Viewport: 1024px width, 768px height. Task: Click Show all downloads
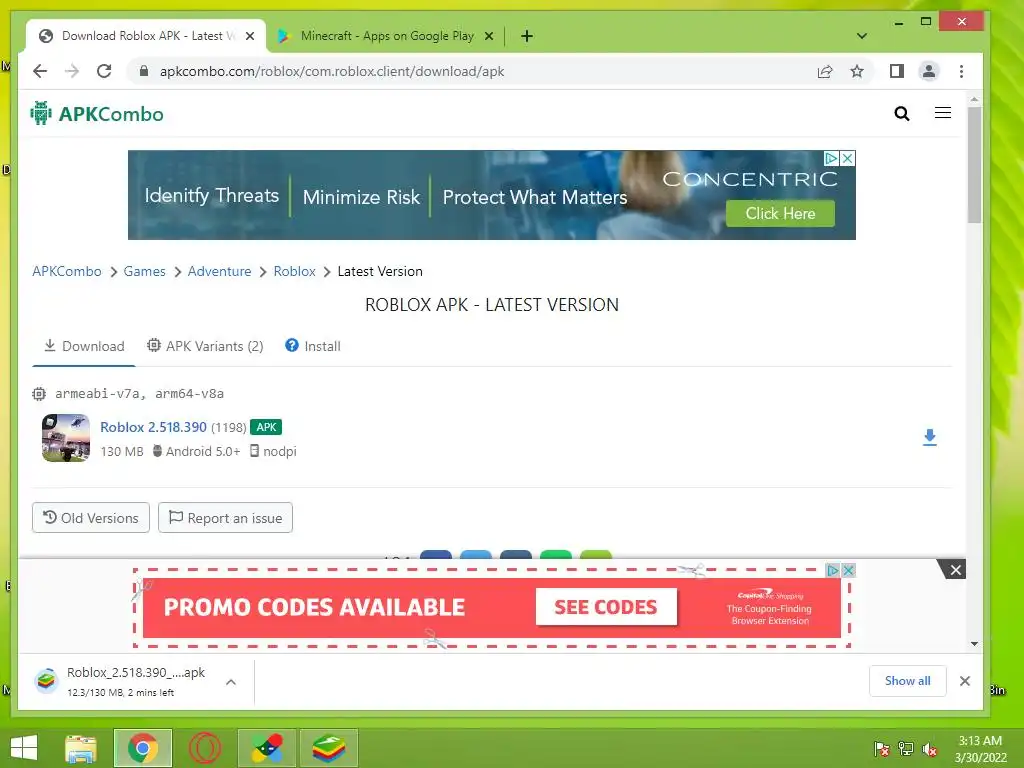coord(907,681)
